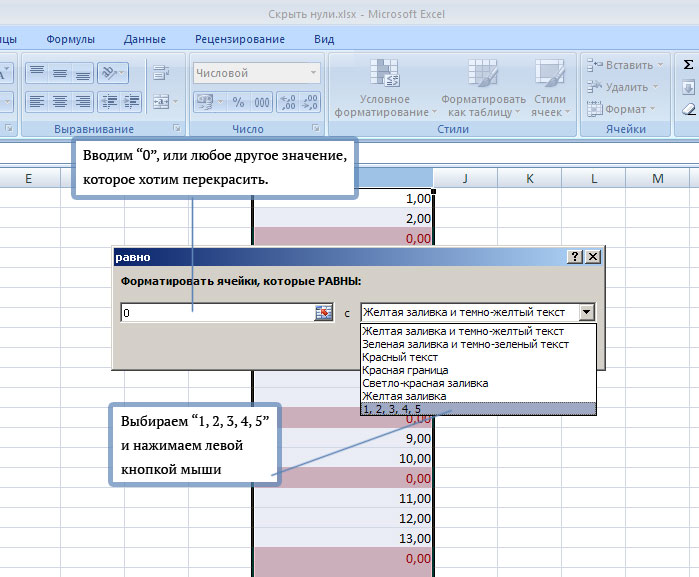Click range selector icon in value field
This screenshot has height=577, width=699.
324,313
